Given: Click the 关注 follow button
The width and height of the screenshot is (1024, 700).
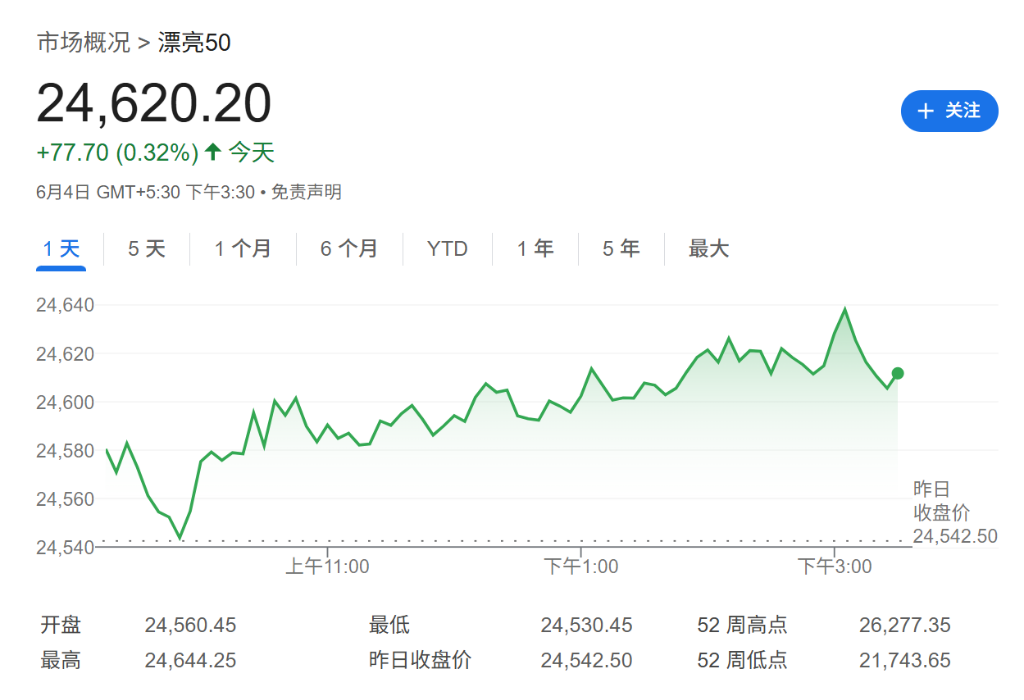Looking at the screenshot, I should pyautogui.click(x=949, y=111).
